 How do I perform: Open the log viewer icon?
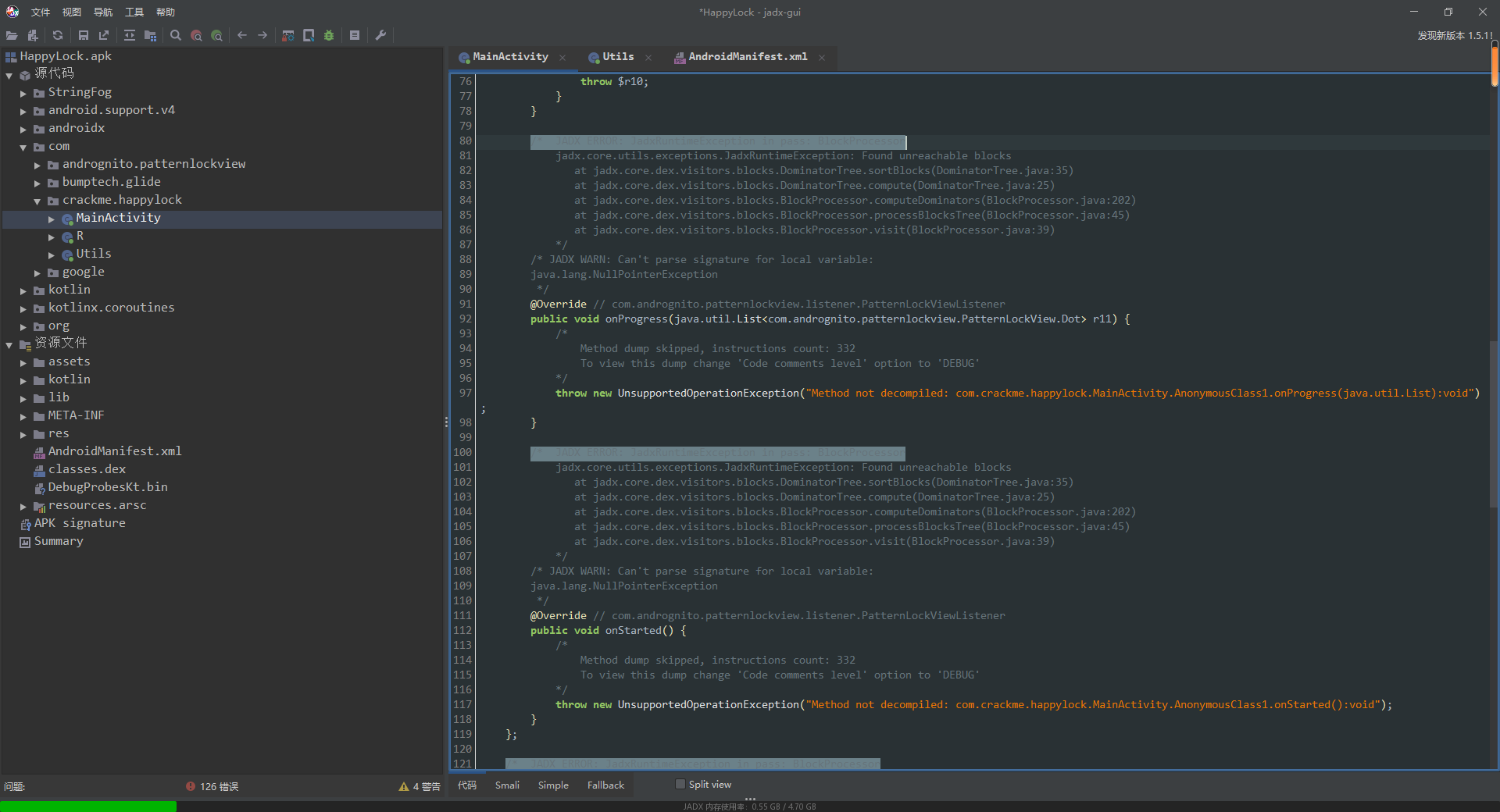tap(355, 35)
